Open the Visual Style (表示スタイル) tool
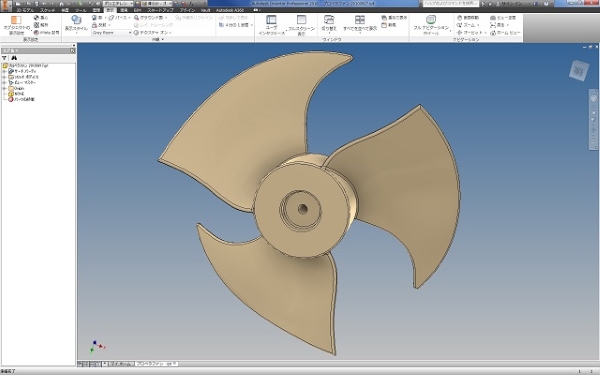This screenshot has width=600, height=375. [x=76, y=24]
